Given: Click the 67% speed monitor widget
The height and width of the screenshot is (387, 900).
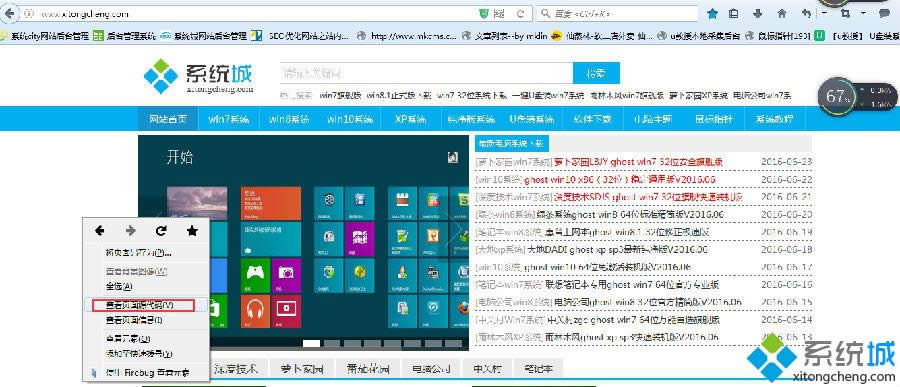Looking at the screenshot, I should pos(837,96).
